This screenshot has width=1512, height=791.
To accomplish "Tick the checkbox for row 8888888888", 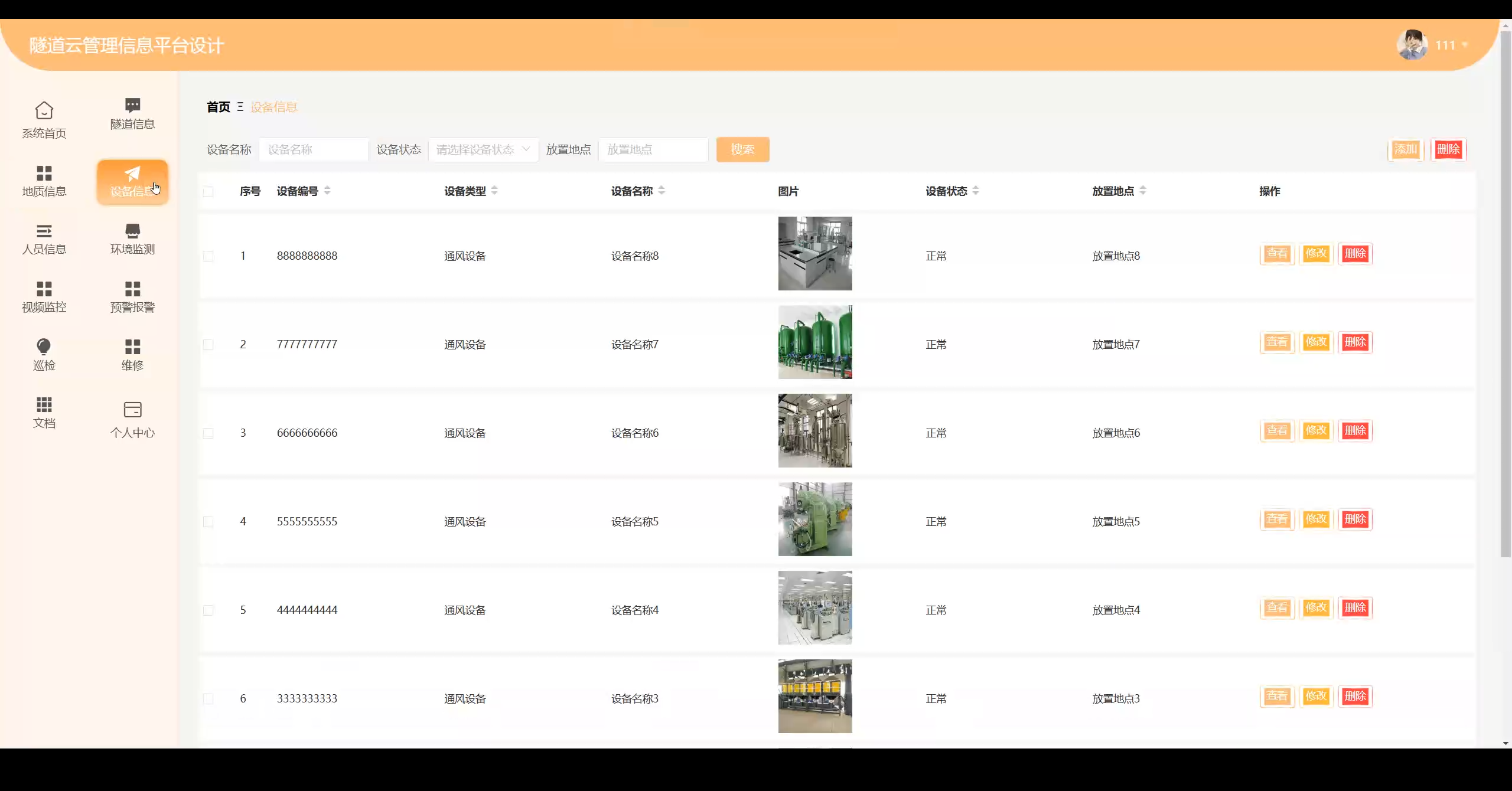I will pos(208,256).
